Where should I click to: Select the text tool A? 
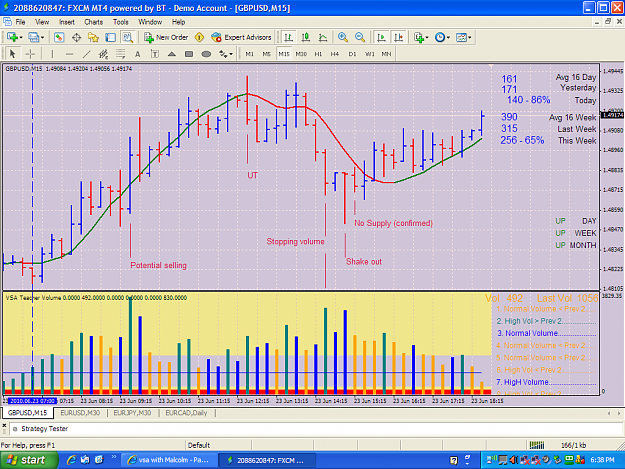(138, 54)
